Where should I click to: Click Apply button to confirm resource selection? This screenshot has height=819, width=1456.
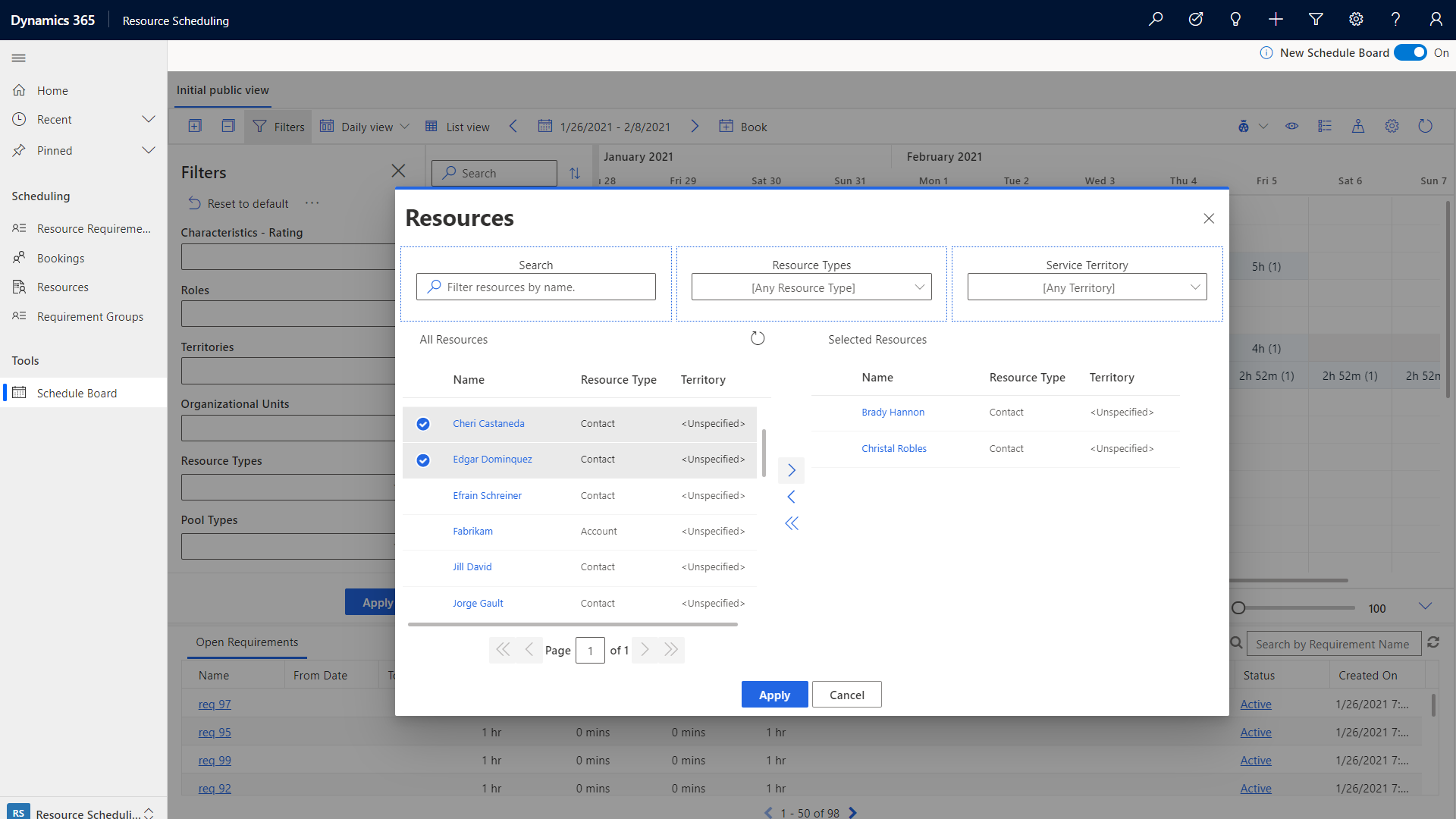(x=774, y=694)
